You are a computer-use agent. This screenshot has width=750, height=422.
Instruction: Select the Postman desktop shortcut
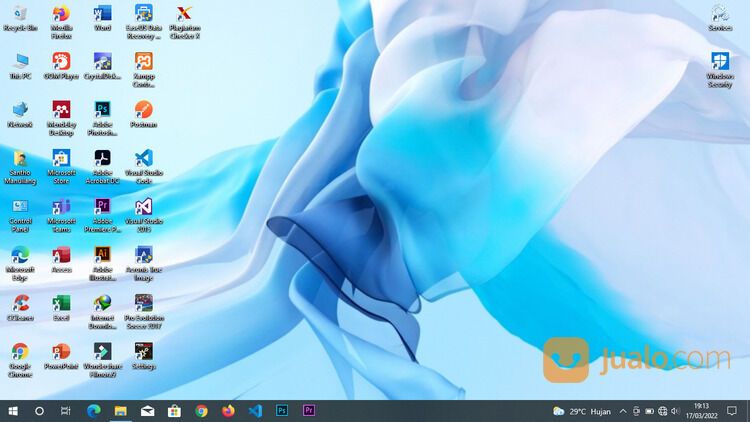[143, 115]
